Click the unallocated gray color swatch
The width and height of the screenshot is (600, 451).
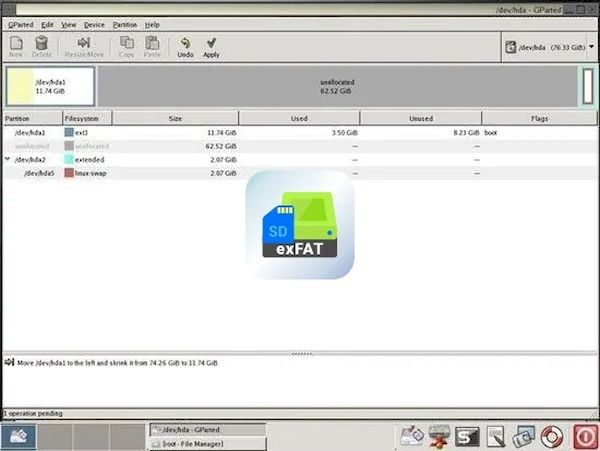pos(69,146)
